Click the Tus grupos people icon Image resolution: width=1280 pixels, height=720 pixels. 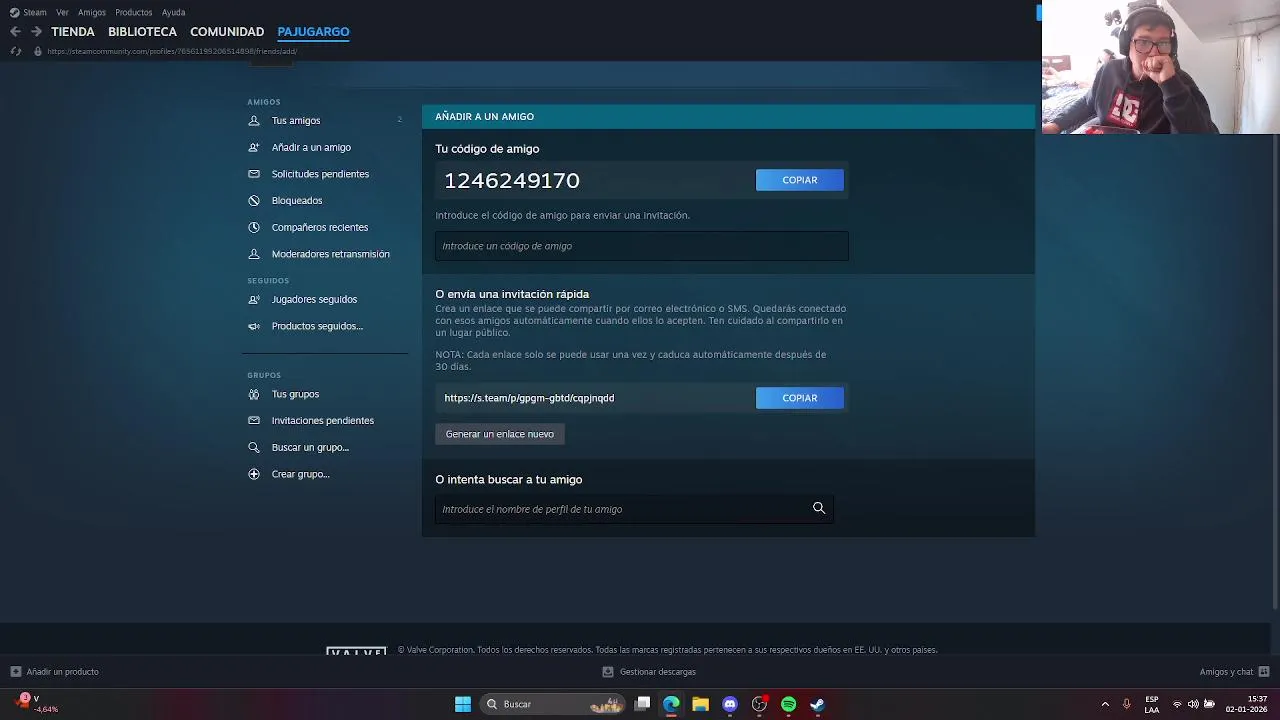click(254, 394)
